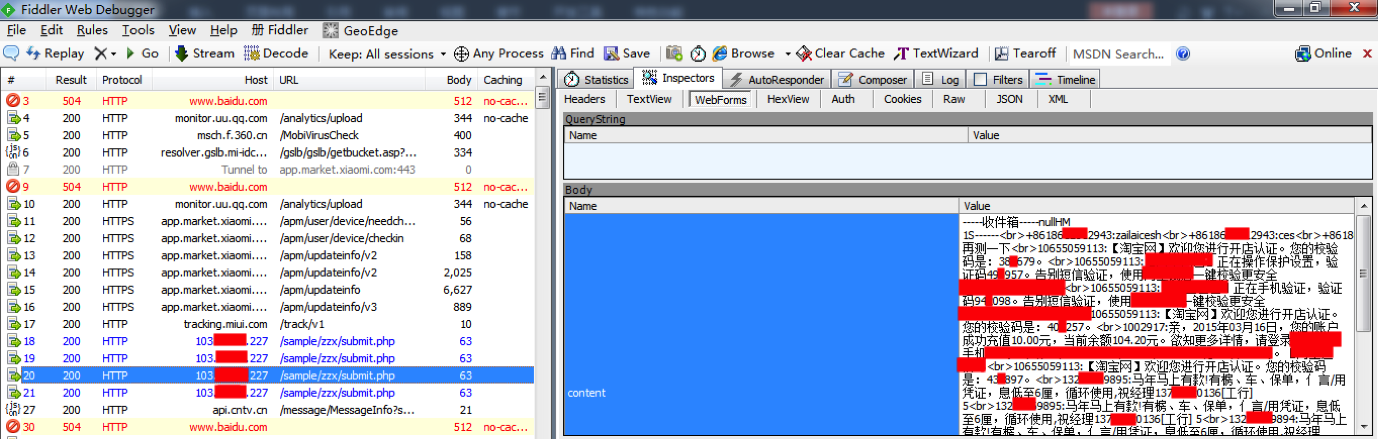1379x440 pixels.
Task: Select the JSON inspector view
Action: (x=1009, y=99)
